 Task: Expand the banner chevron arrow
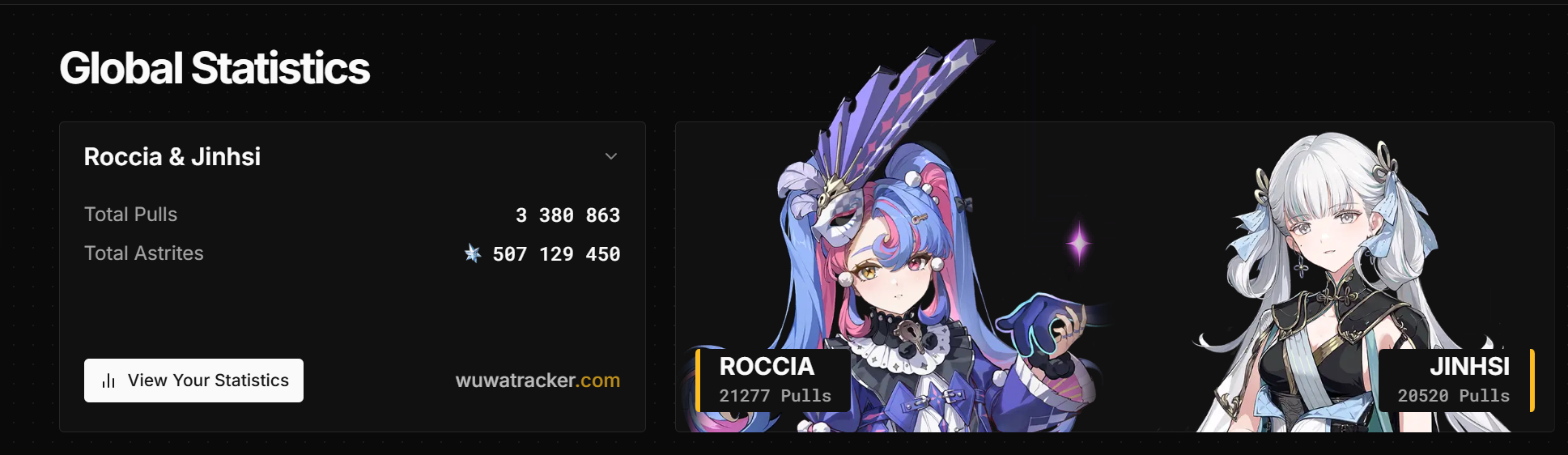click(x=611, y=156)
